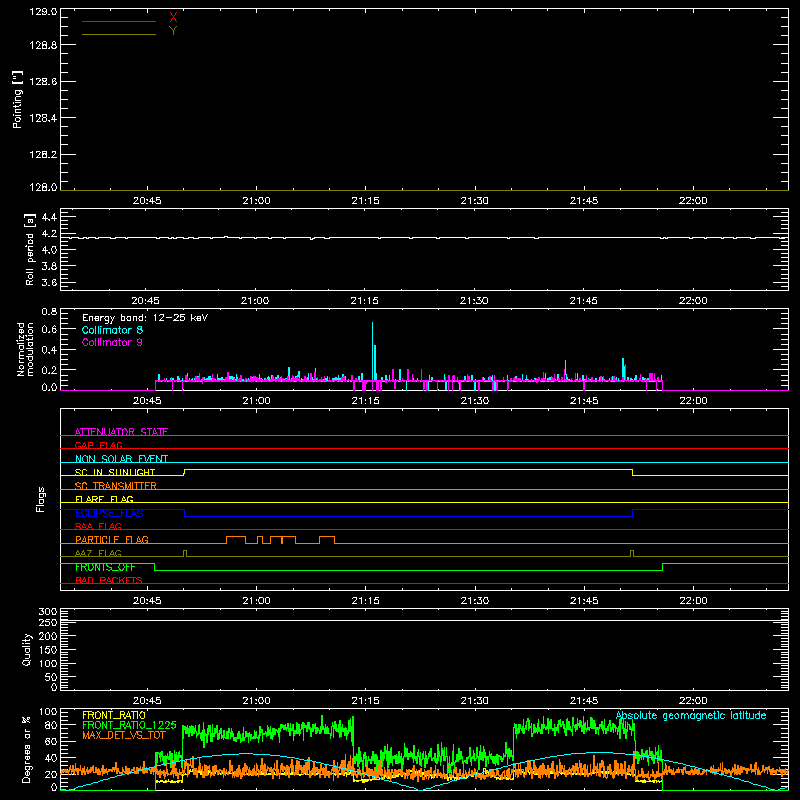Click the GAP_FLAG label

click(98, 445)
